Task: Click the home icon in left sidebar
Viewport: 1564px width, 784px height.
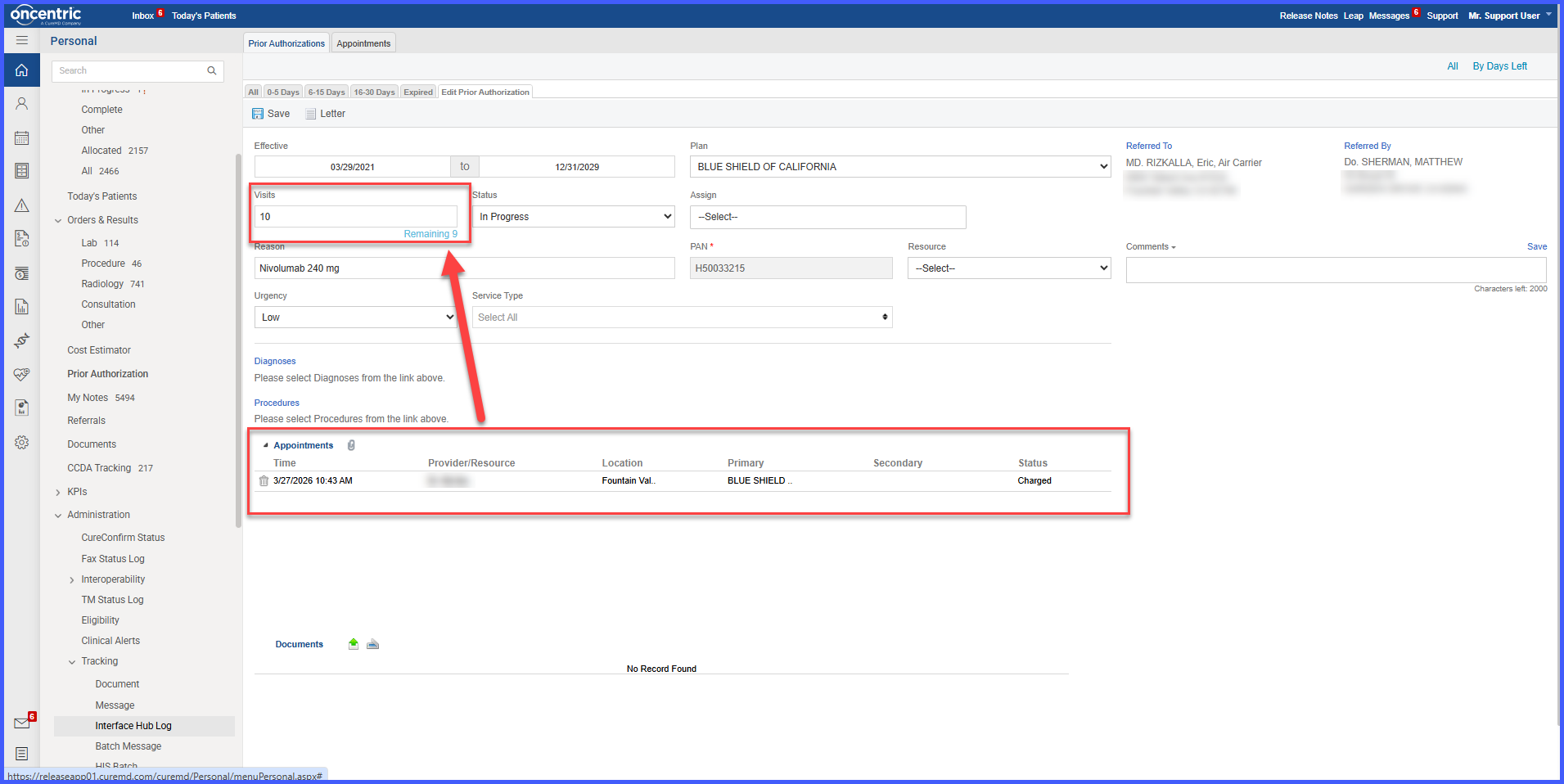Action: click(22, 70)
